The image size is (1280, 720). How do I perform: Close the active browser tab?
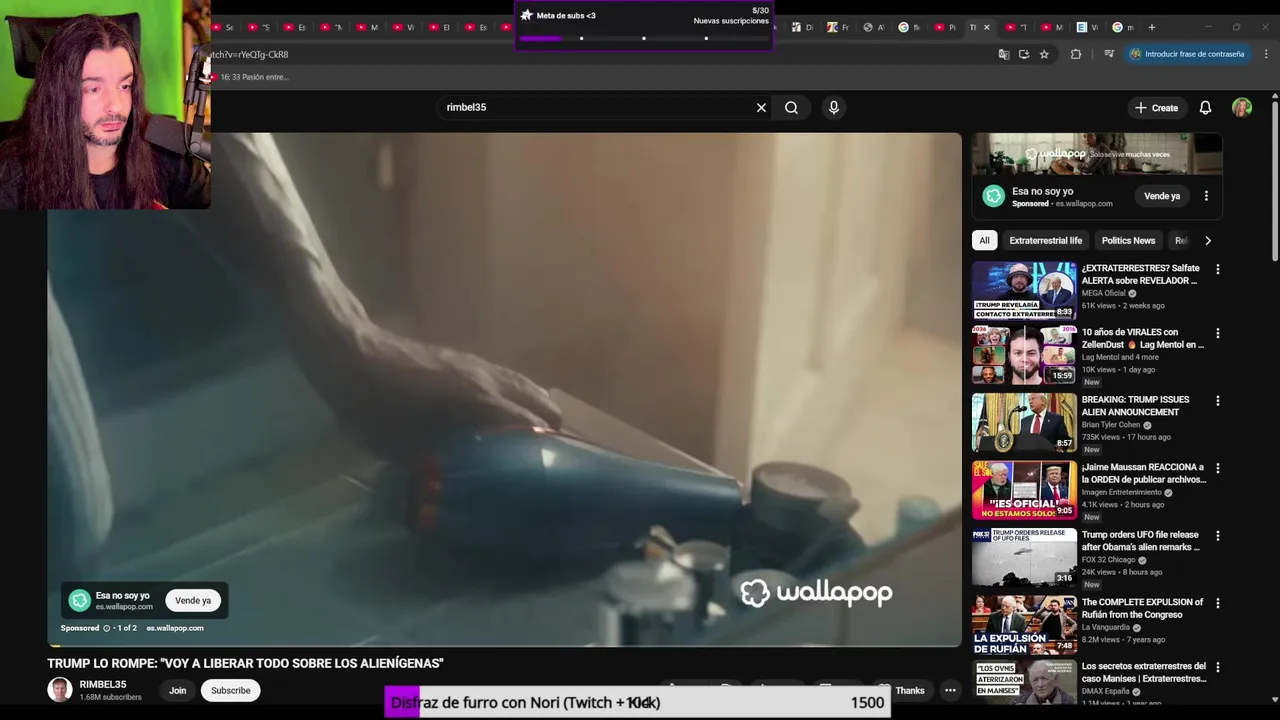(x=987, y=27)
